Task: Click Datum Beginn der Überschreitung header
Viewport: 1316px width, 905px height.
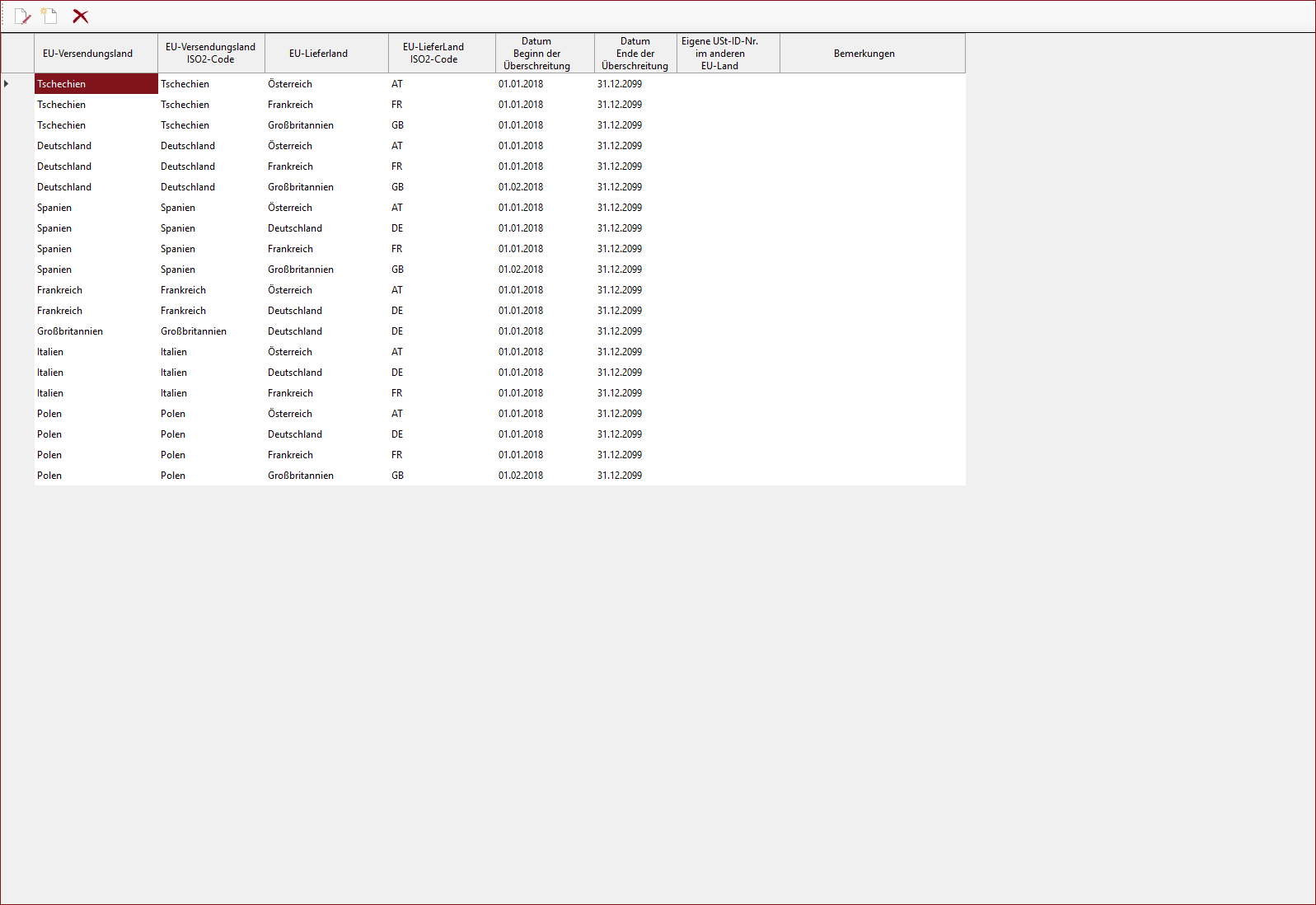Action: [x=536, y=54]
